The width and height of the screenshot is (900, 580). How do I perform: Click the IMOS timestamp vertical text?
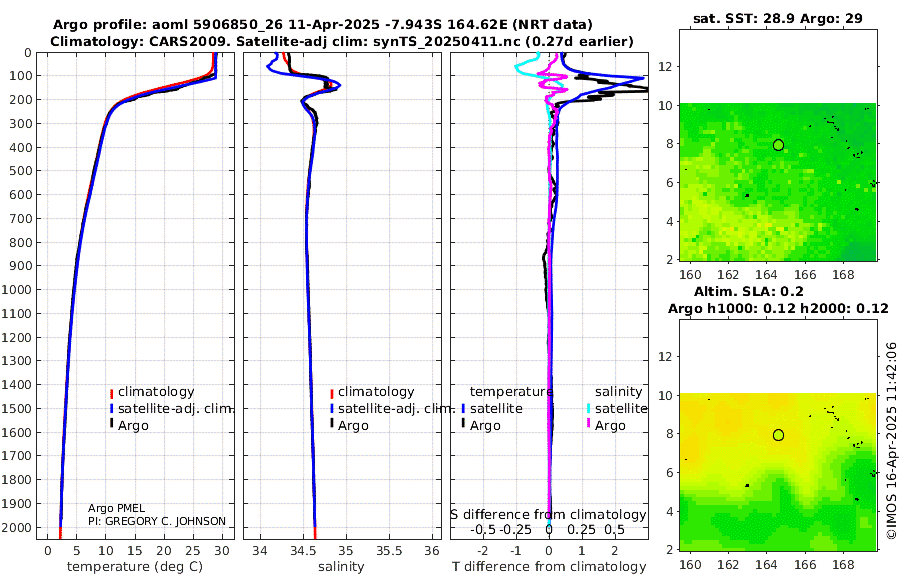891,441
